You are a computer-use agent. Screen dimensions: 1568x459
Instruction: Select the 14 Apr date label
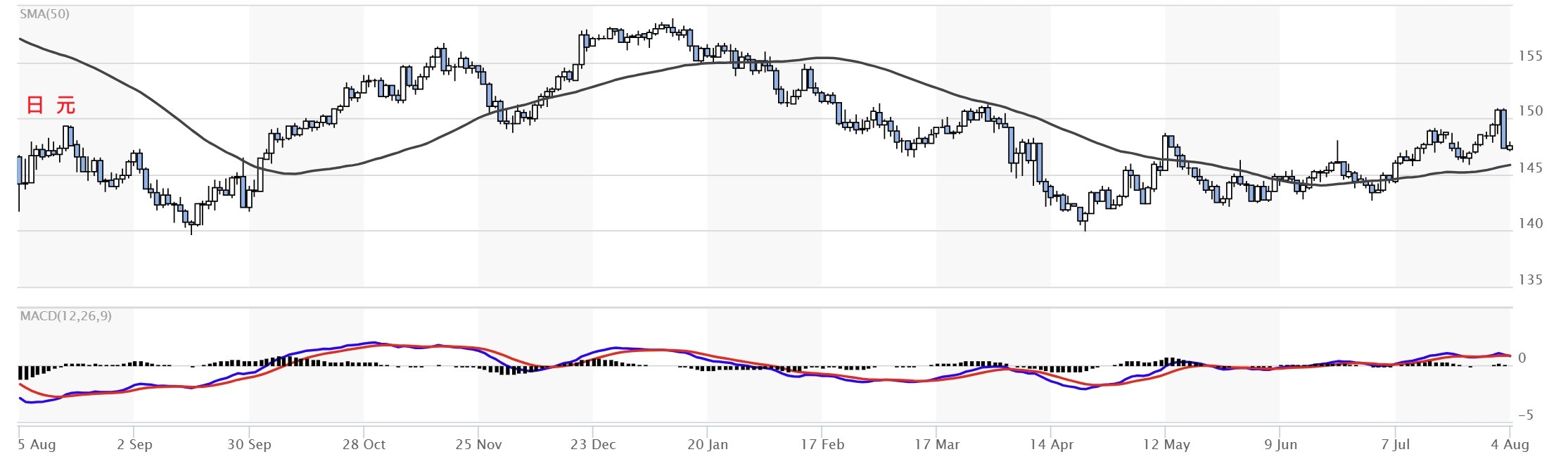point(1052,445)
